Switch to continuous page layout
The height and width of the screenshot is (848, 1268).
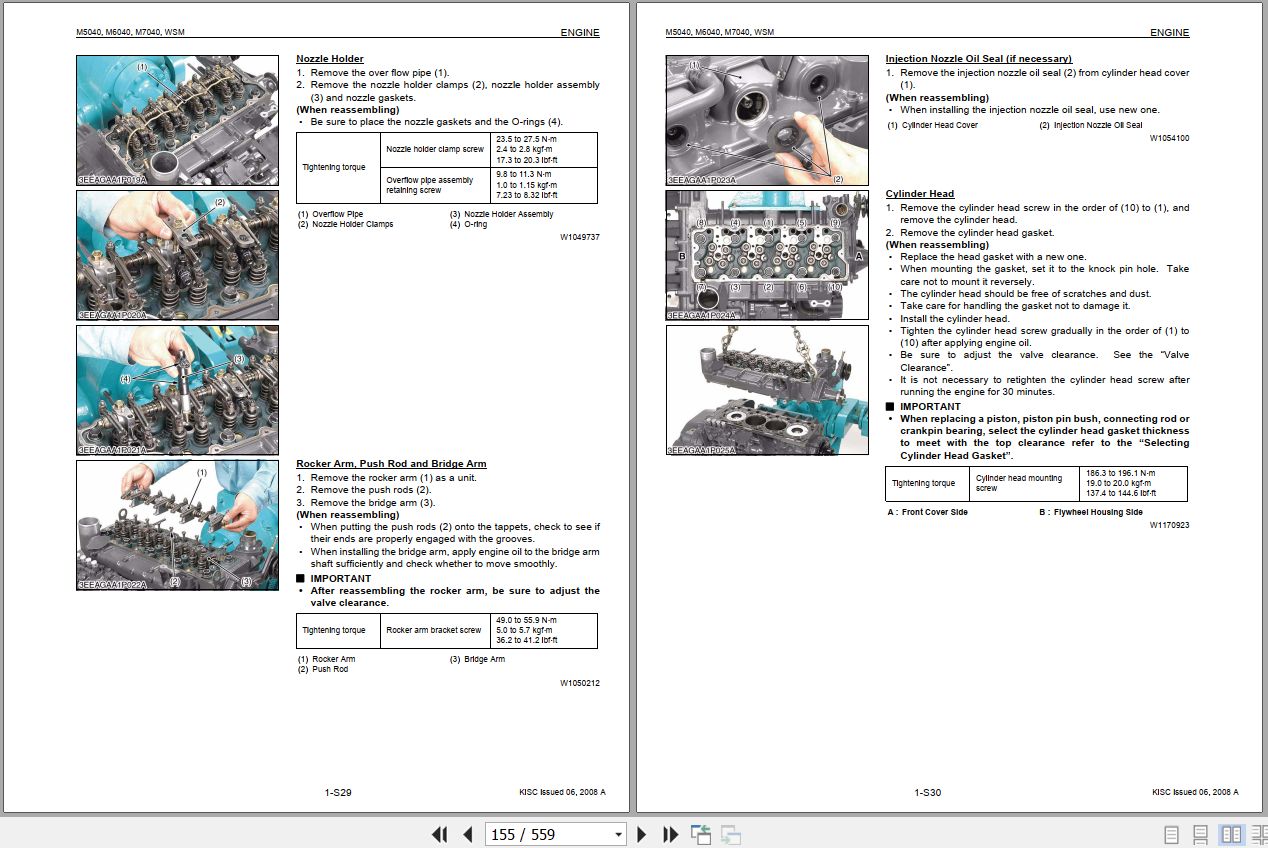point(1201,834)
